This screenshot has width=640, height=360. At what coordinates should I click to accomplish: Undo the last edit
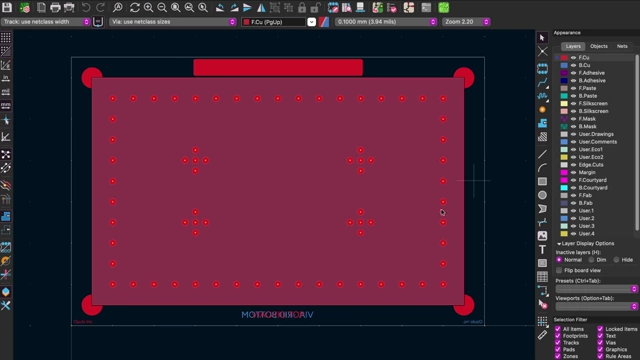point(86,7)
